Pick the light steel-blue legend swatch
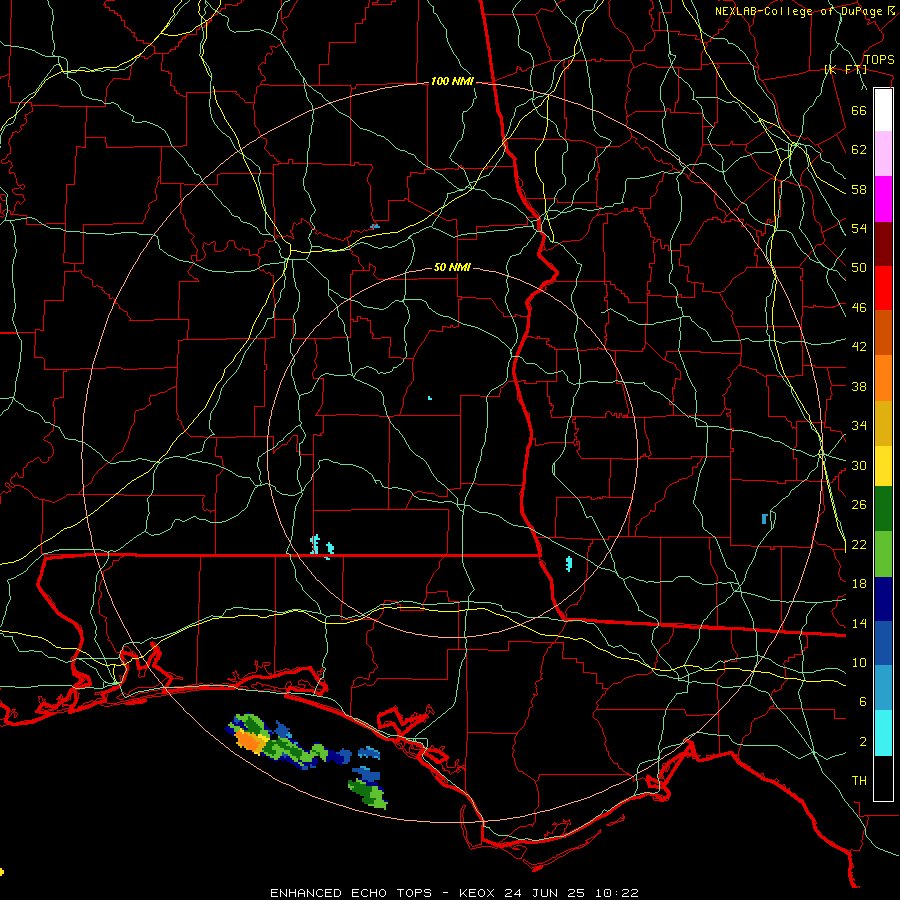Screen dimensions: 900x900 coord(883,688)
